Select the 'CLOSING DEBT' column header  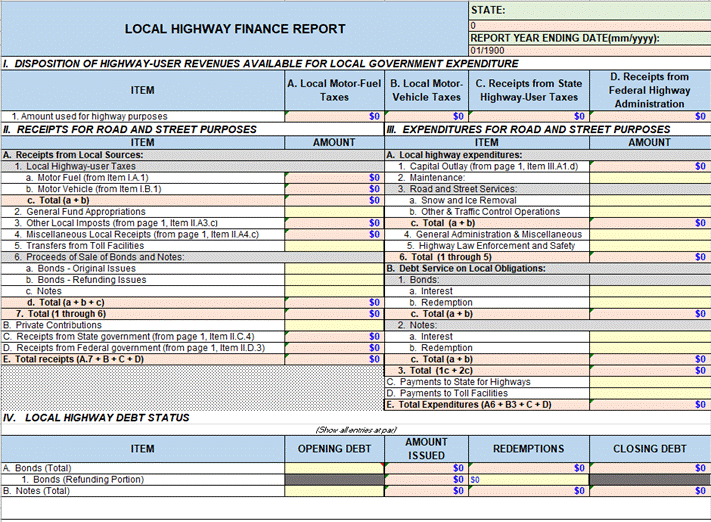coord(650,449)
